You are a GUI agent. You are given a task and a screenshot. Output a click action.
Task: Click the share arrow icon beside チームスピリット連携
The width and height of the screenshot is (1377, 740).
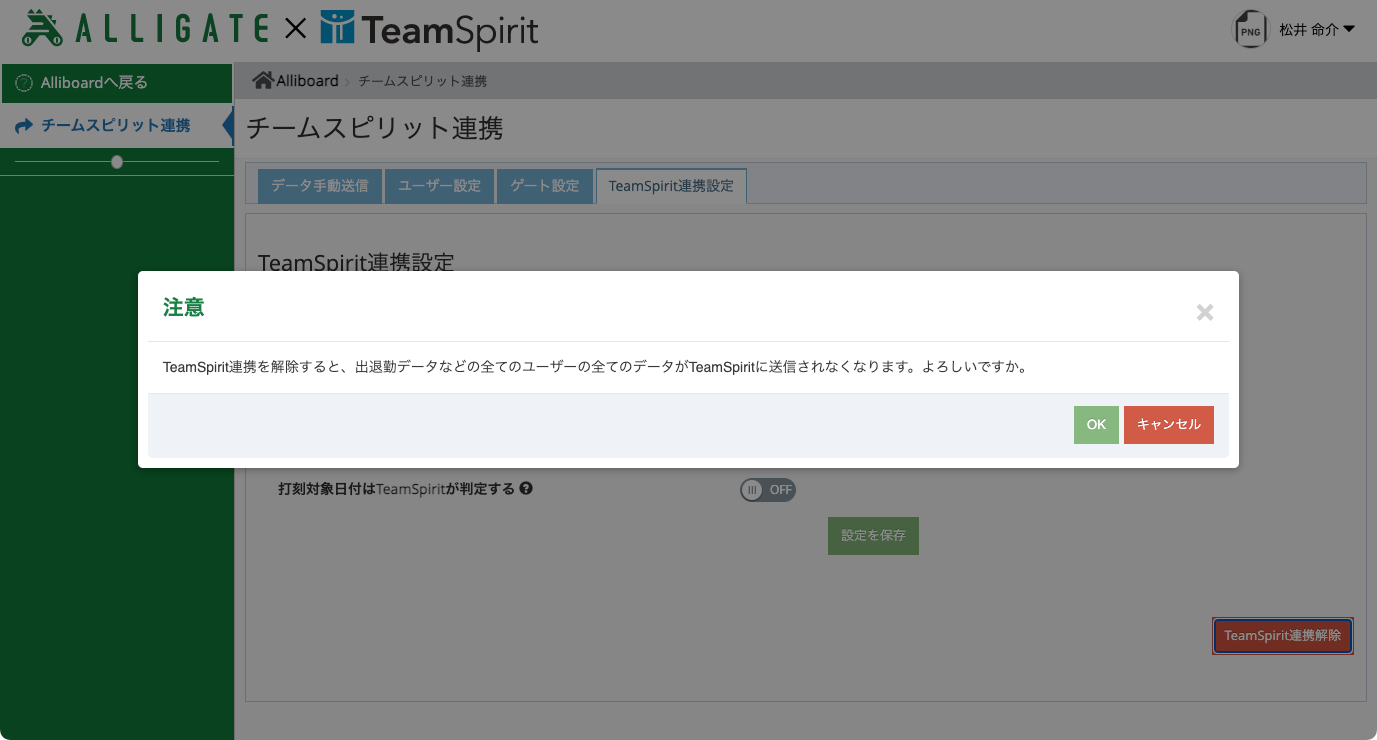click(x=24, y=126)
